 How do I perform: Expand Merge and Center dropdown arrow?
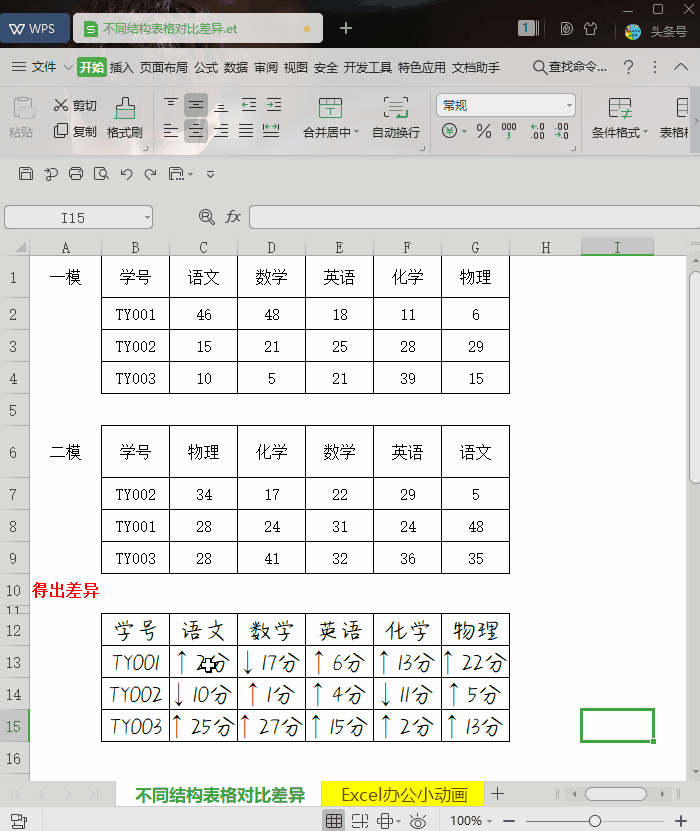[x=356, y=132]
